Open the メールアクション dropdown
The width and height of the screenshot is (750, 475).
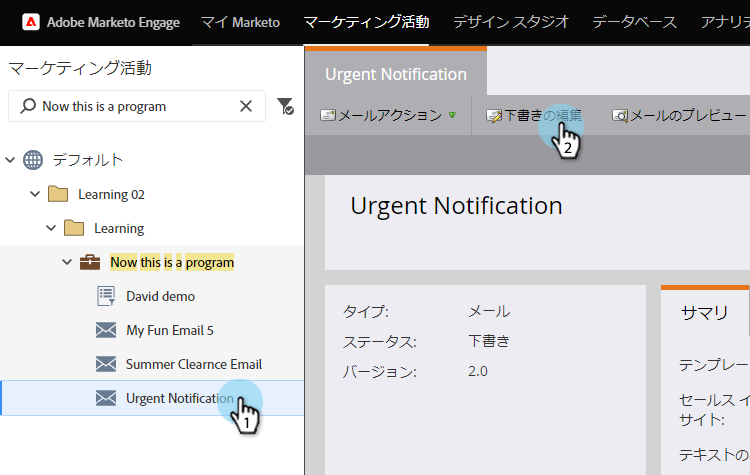[x=390, y=115]
